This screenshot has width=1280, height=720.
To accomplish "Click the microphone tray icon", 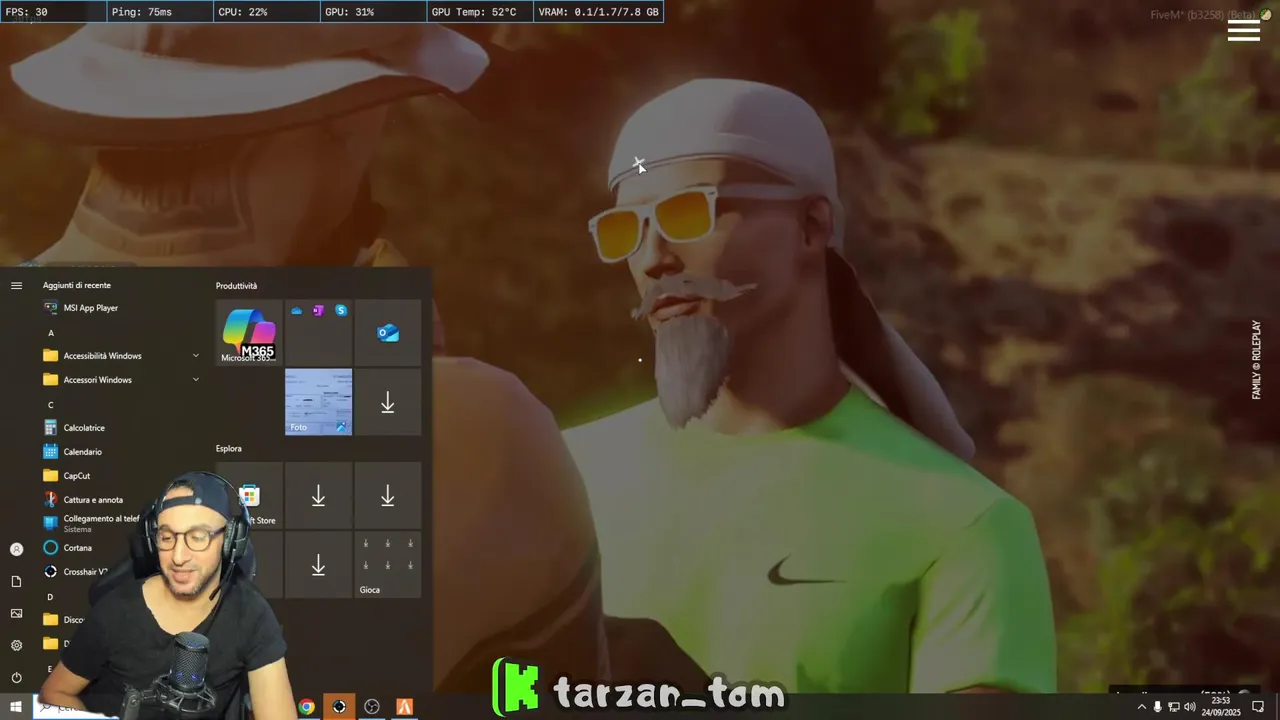I will coord(1158,707).
